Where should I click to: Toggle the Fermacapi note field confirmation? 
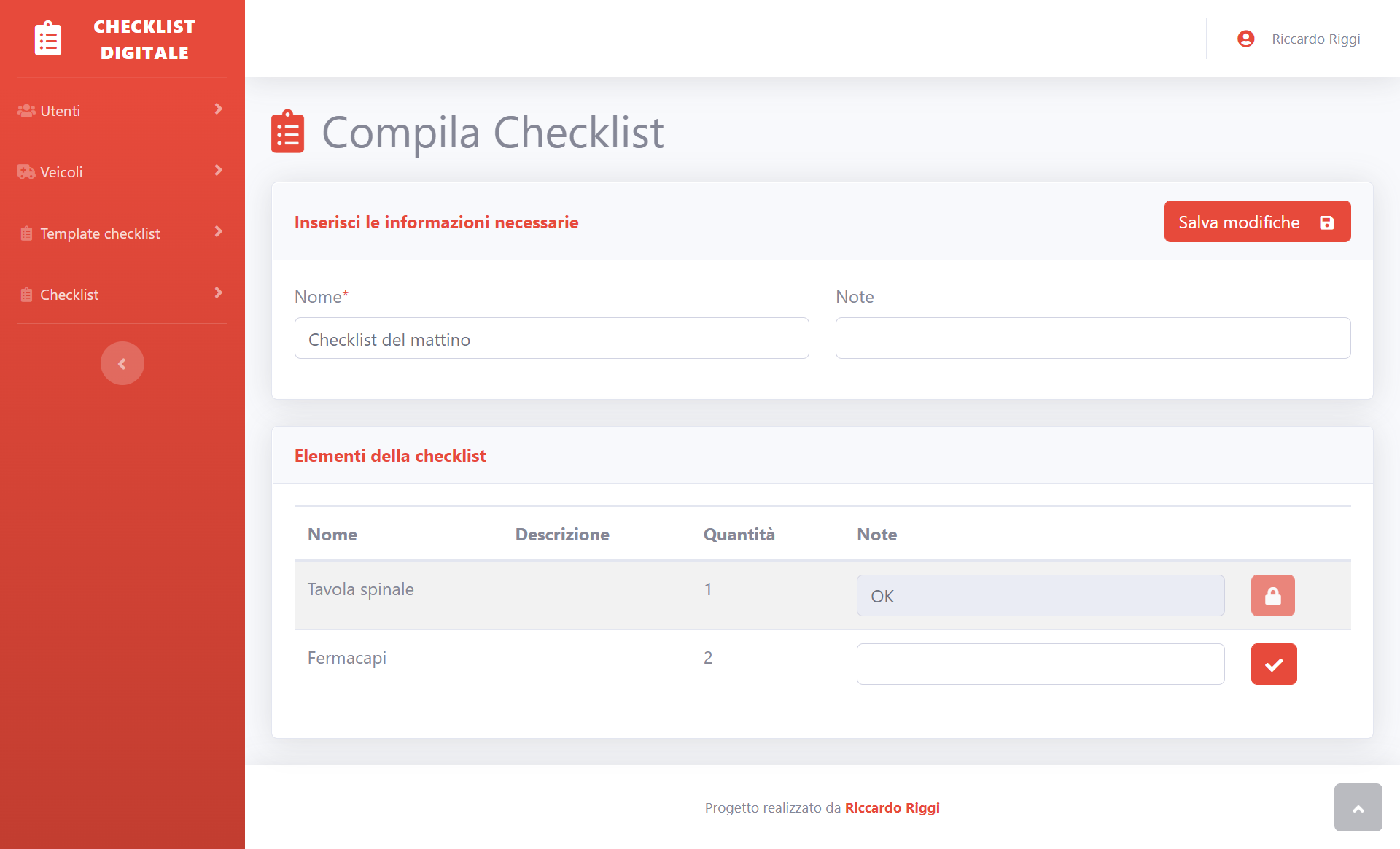[1274, 664]
